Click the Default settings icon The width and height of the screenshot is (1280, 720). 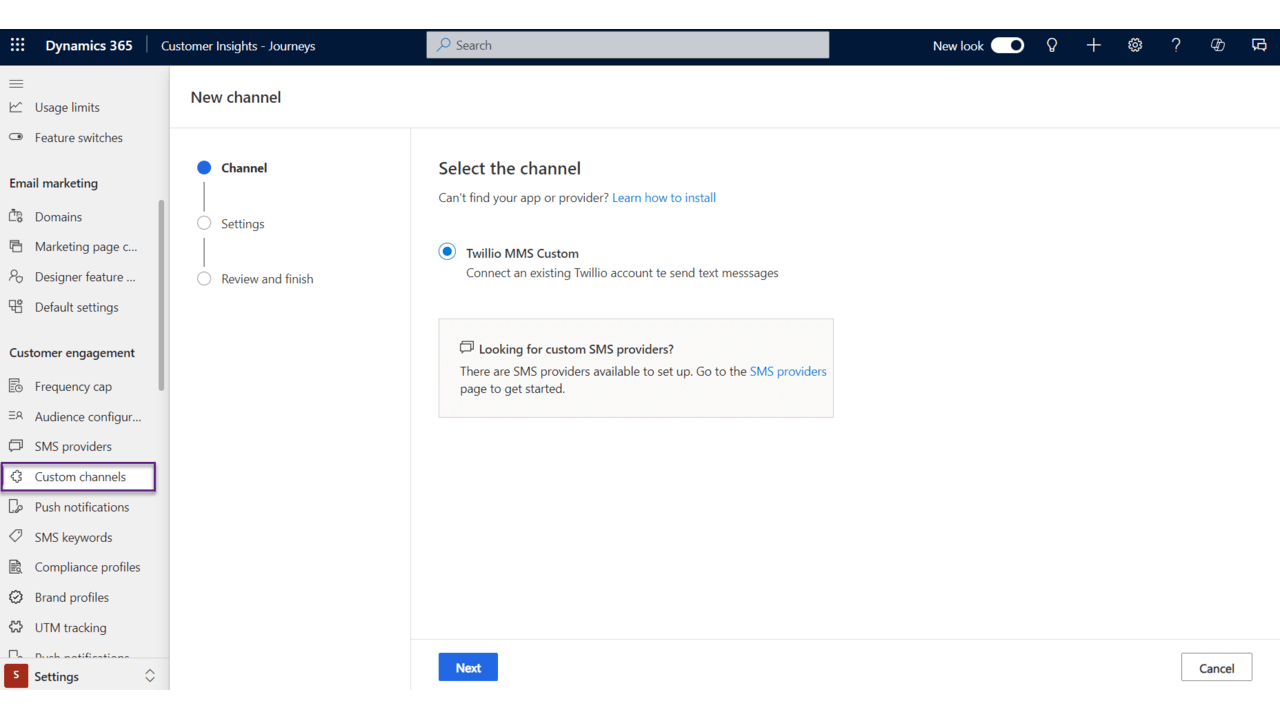tap(16, 307)
